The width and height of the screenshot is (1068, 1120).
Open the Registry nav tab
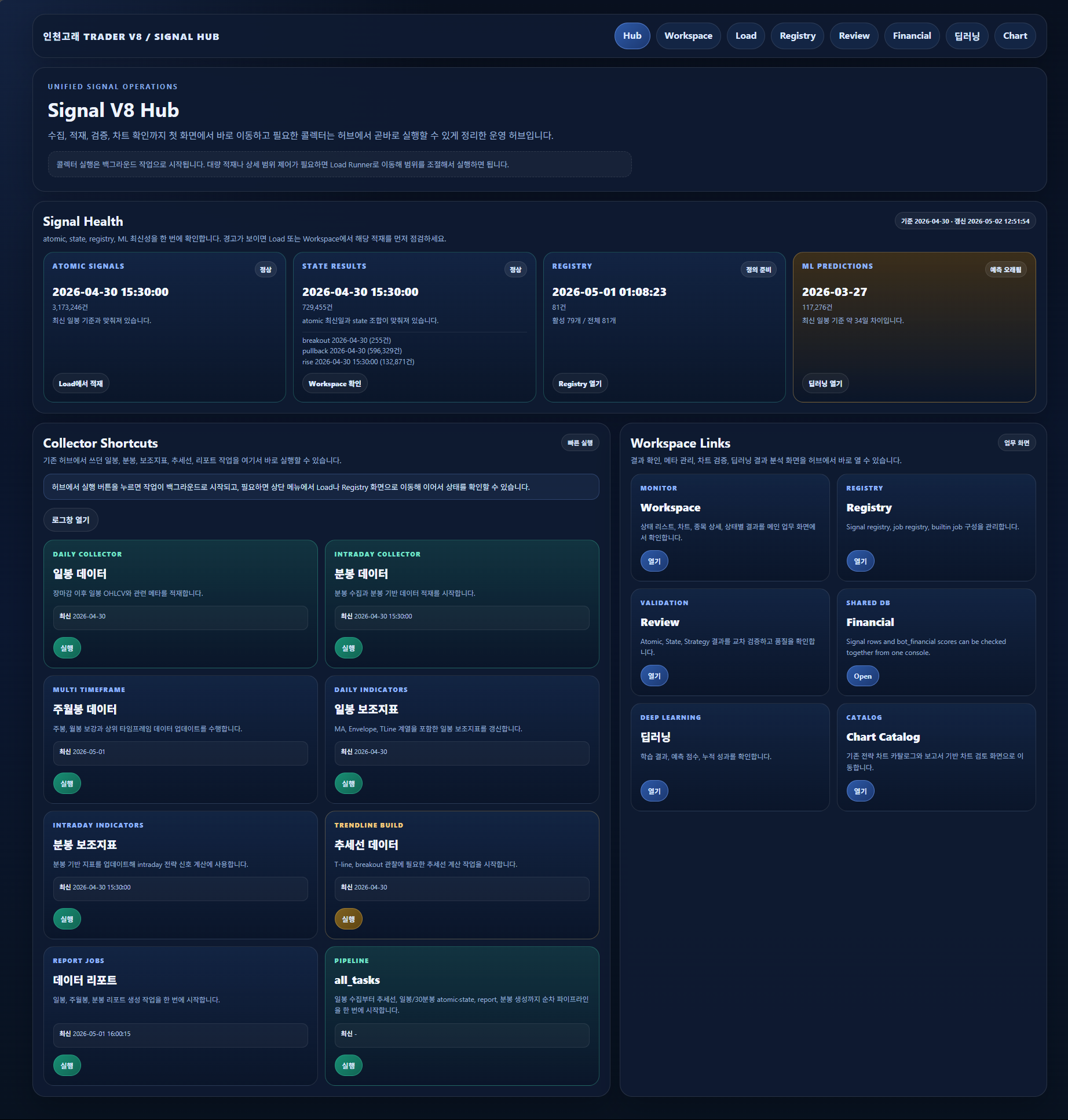798,36
